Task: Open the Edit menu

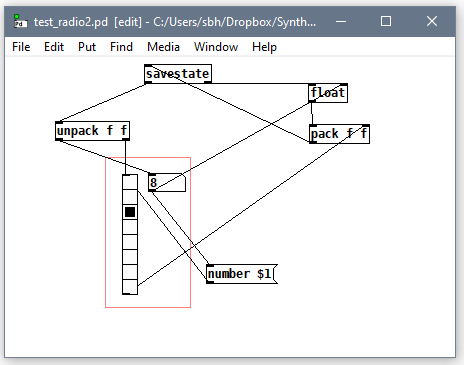Action: (x=54, y=47)
